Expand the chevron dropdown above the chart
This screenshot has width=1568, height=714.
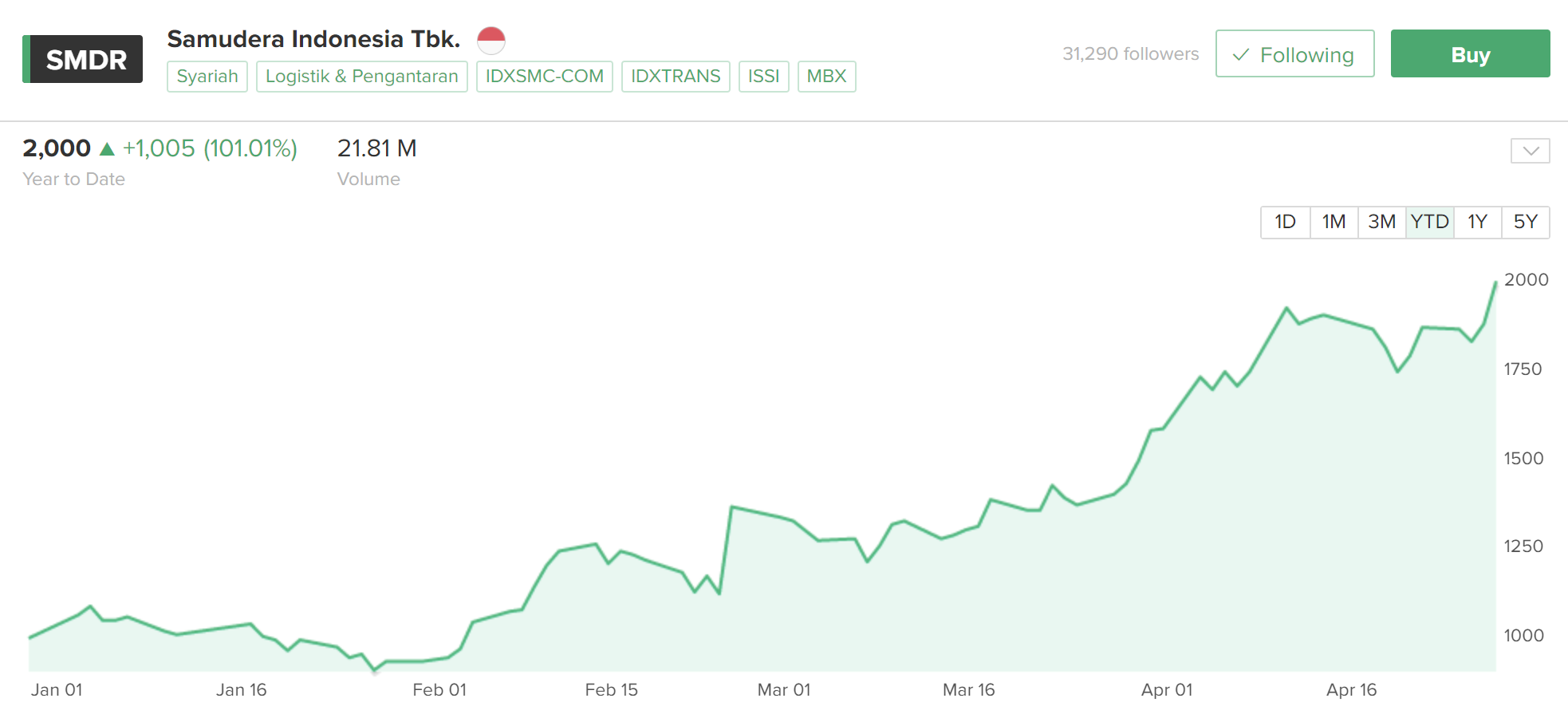click(1530, 151)
